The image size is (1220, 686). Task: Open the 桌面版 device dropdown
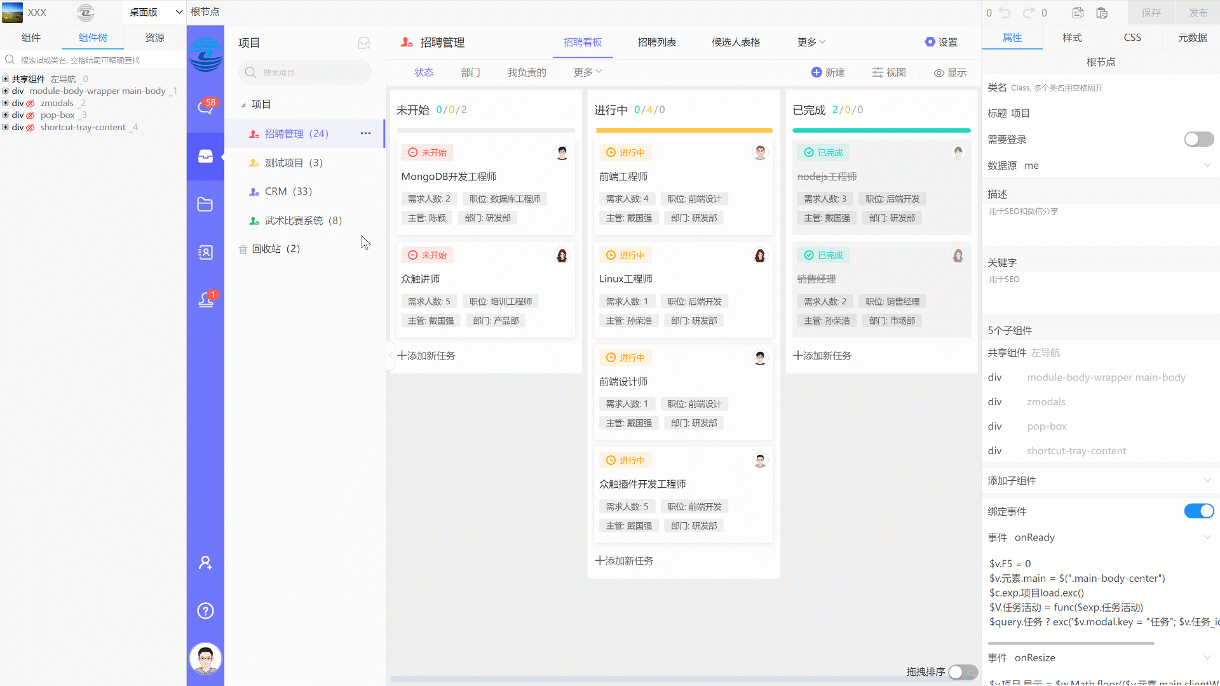(x=154, y=12)
